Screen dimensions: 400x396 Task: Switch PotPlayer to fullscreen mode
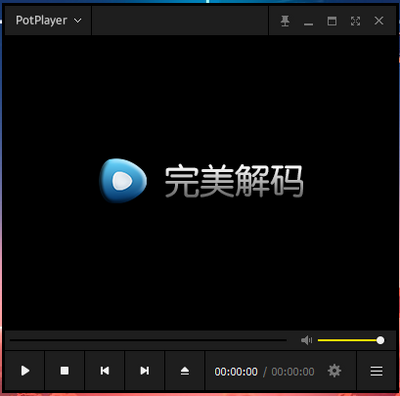(x=355, y=21)
